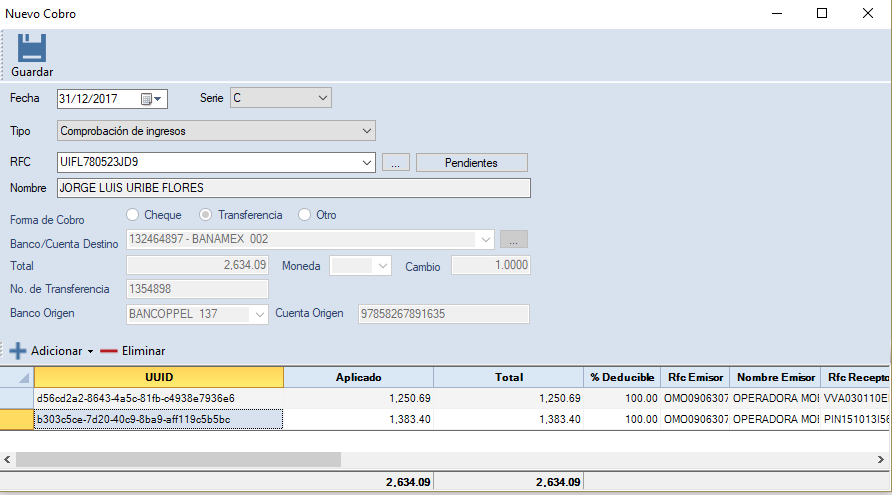Image resolution: width=892 pixels, height=495 pixels.
Task: Open the Adicionar dropdown arrow
Action: pyautogui.click(x=90, y=352)
